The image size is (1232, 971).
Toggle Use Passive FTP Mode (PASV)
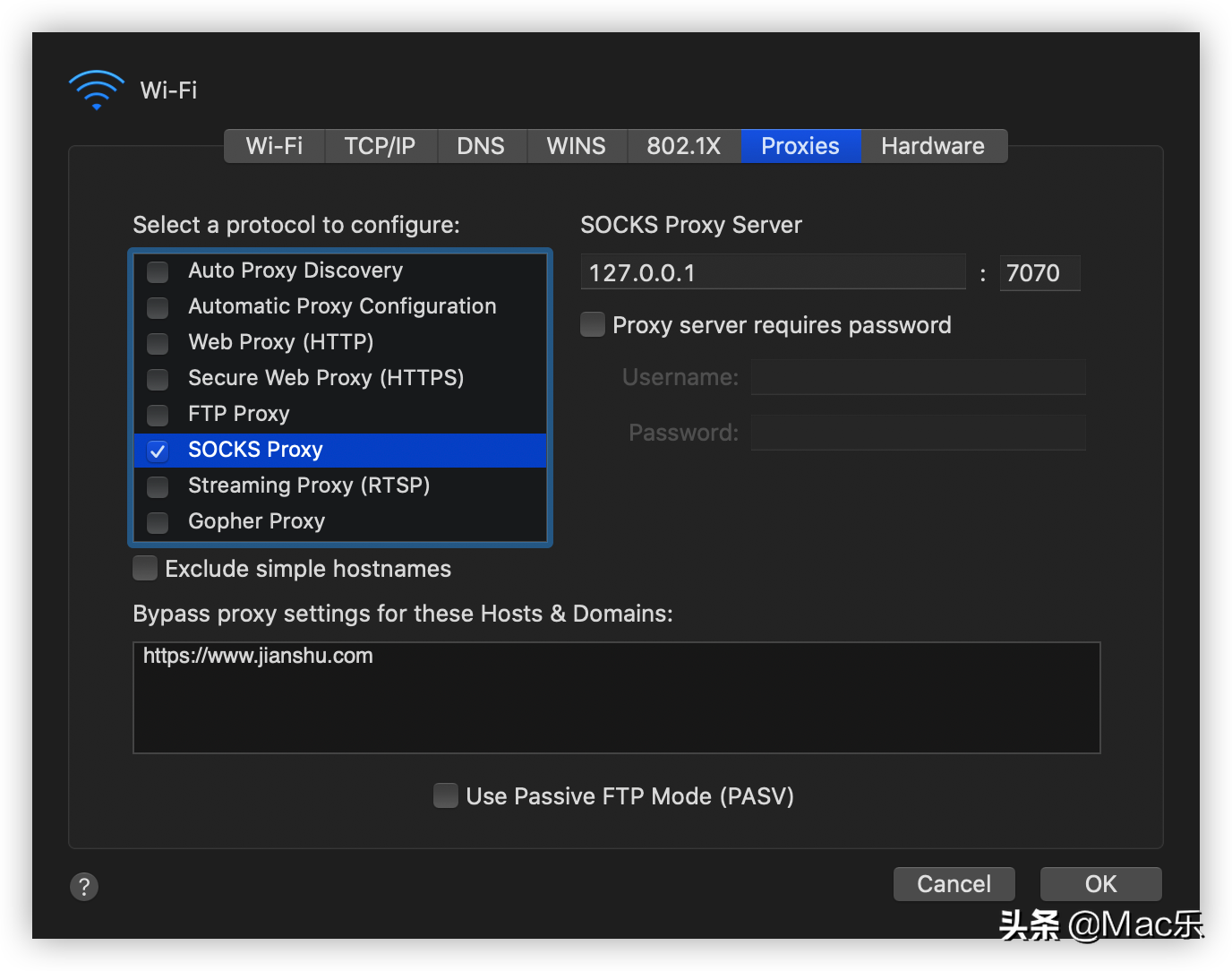click(x=446, y=795)
